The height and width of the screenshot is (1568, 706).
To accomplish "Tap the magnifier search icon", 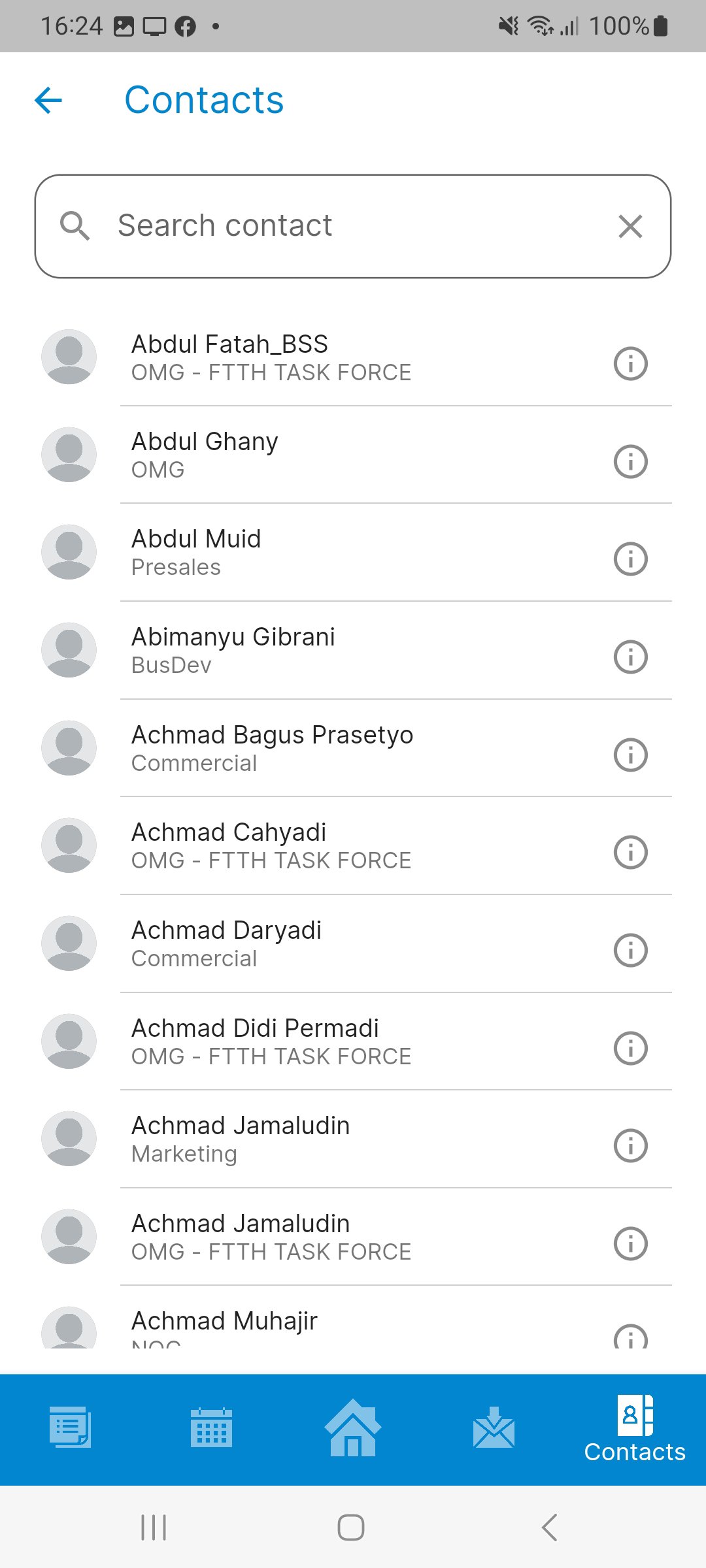I will 75,226.
